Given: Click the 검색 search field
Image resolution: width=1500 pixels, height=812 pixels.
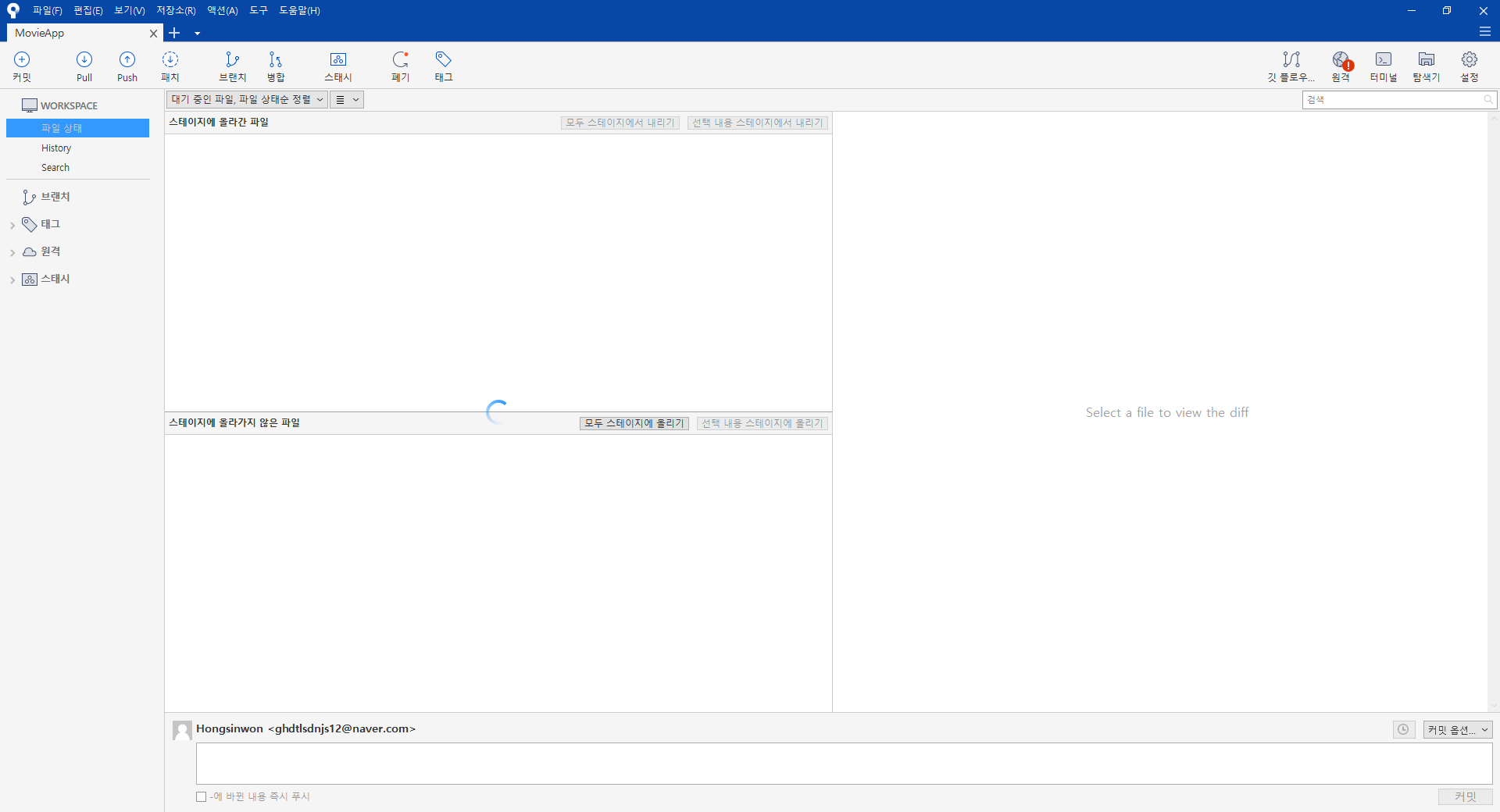Looking at the screenshot, I should [x=1398, y=100].
